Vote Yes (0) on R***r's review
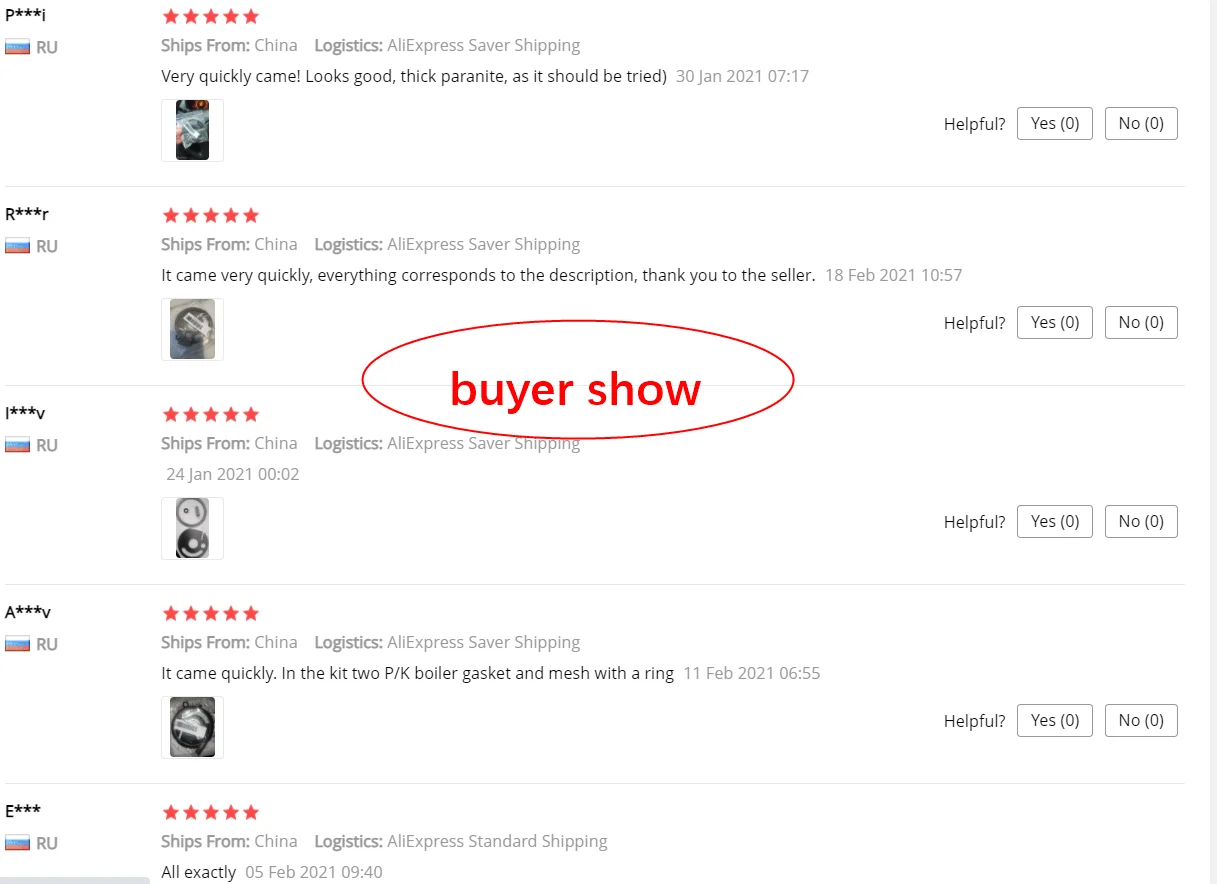 1055,322
